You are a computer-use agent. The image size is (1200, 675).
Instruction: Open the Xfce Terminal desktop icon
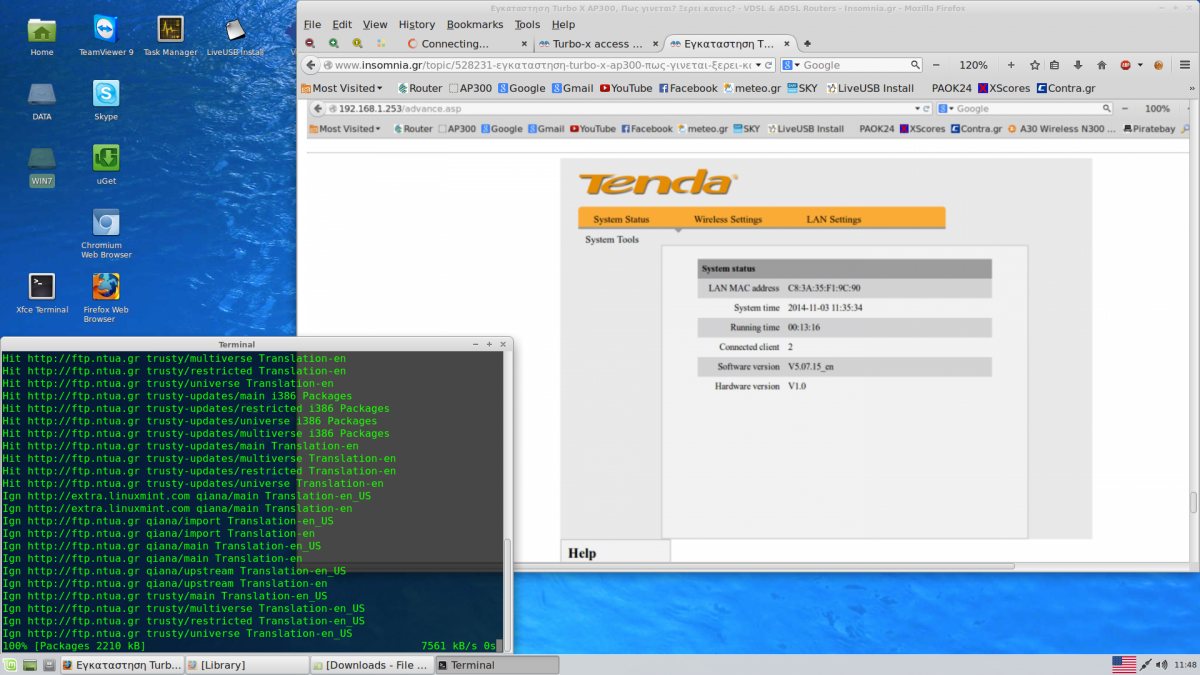42,293
